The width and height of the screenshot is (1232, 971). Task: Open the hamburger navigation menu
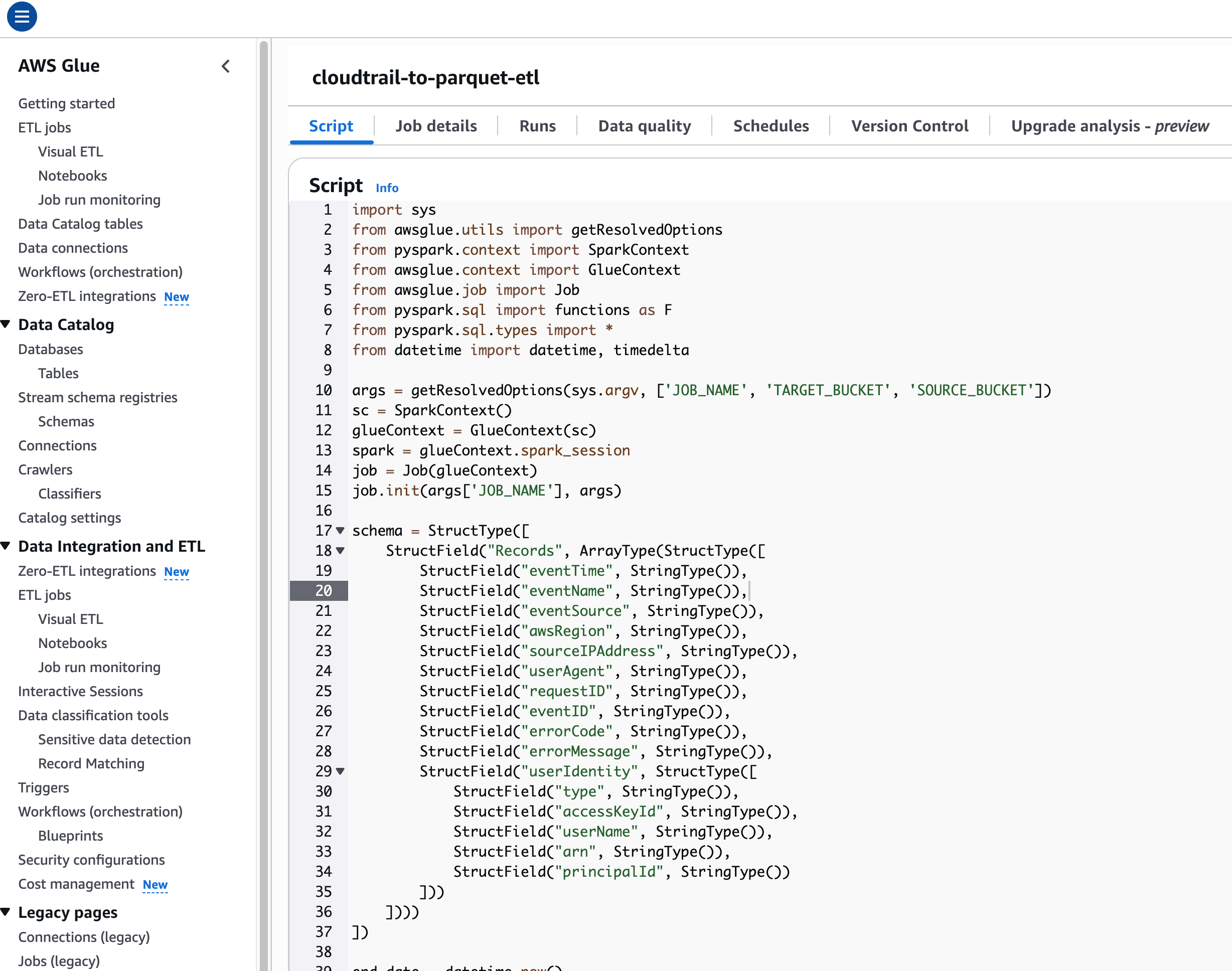pyautogui.click(x=22, y=17)
